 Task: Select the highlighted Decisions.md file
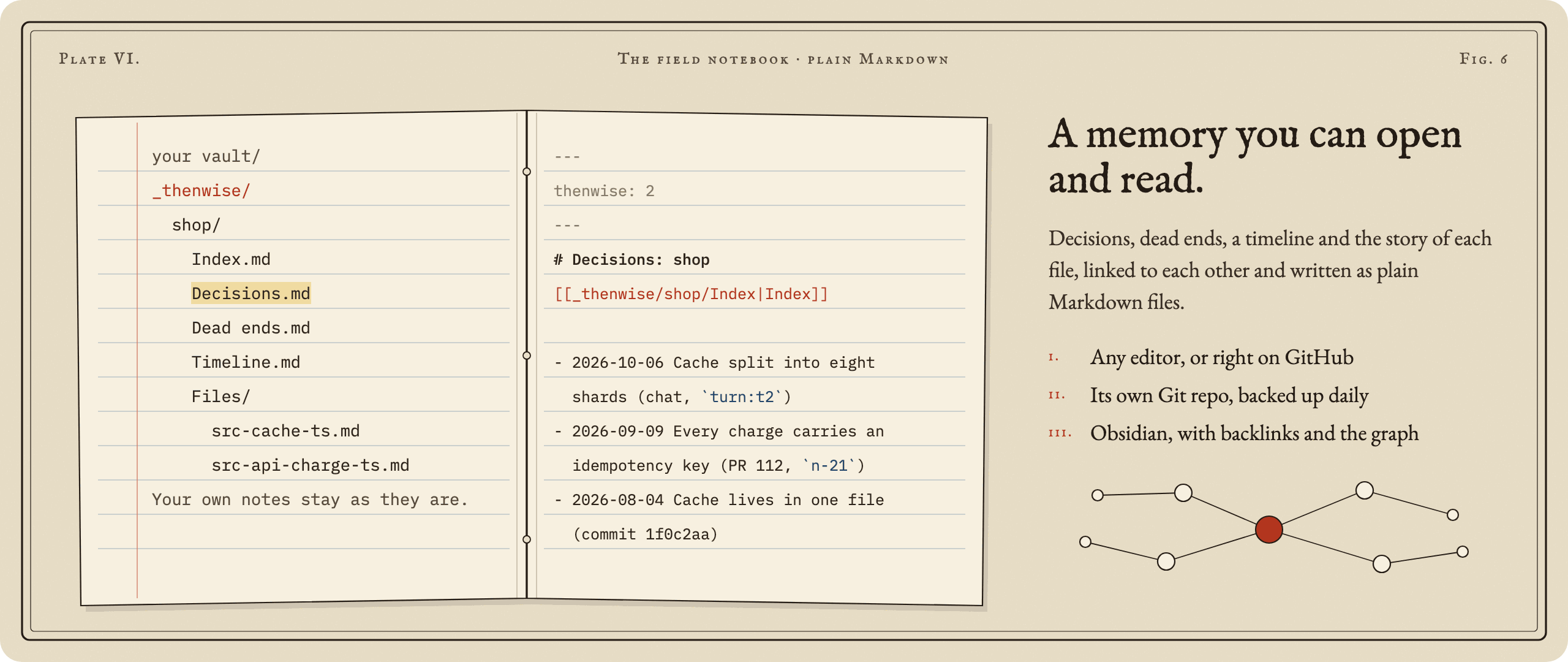pyautogui.click(x=251, y=294)
